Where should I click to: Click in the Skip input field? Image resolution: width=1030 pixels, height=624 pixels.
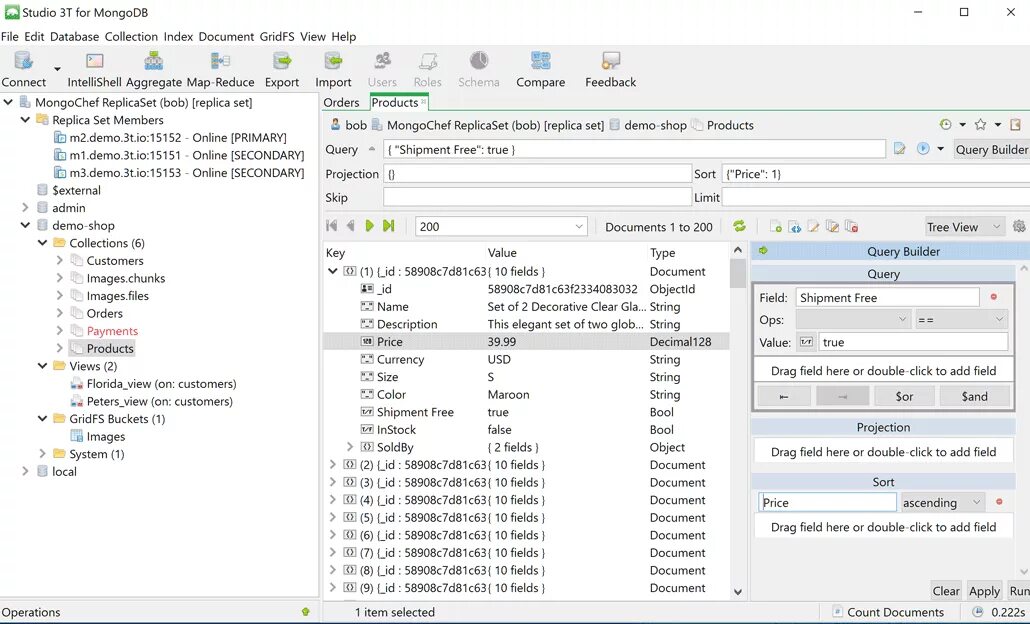(x=537, y=198)
